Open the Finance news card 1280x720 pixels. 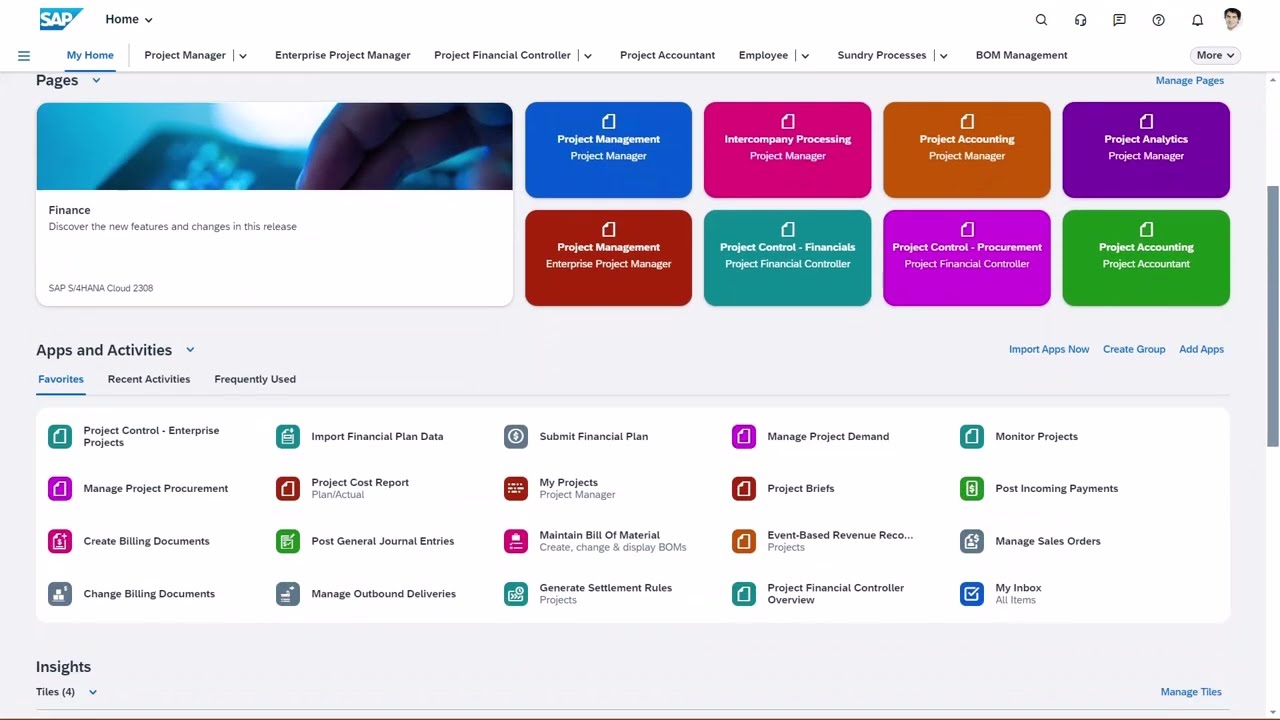tap(274, 204)
